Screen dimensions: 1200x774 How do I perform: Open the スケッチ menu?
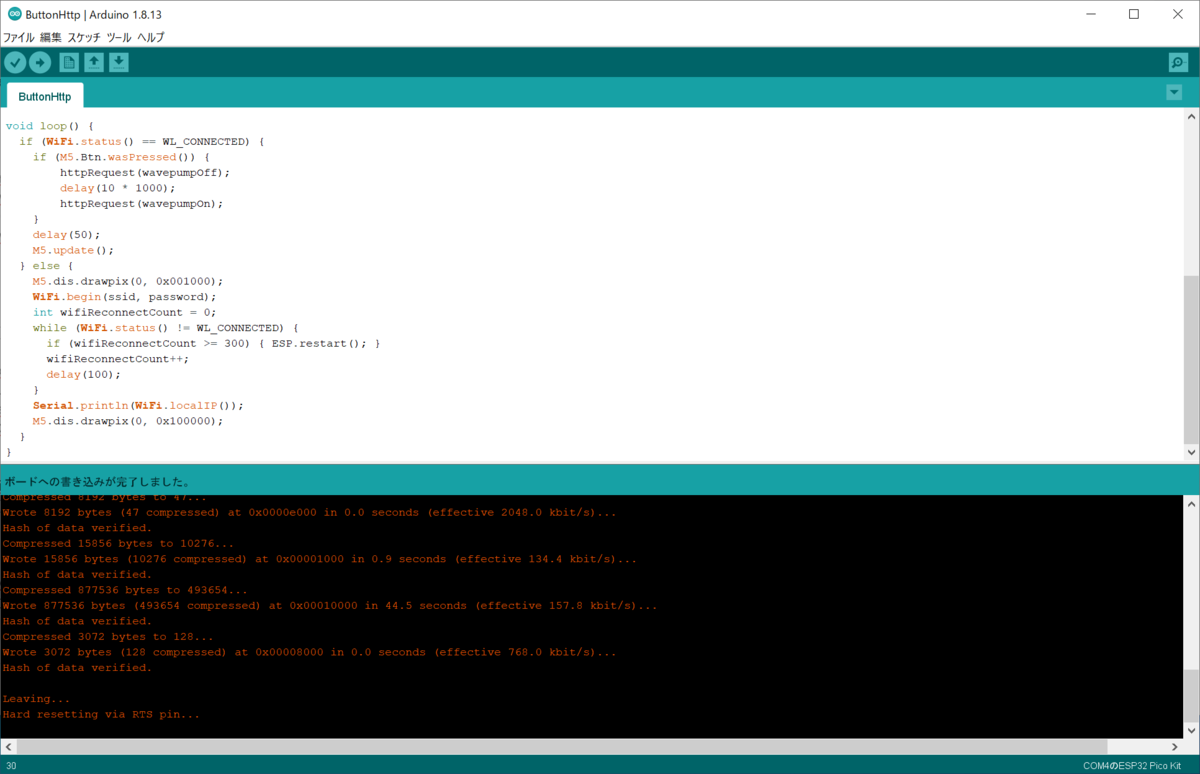[x=84, y=38]
